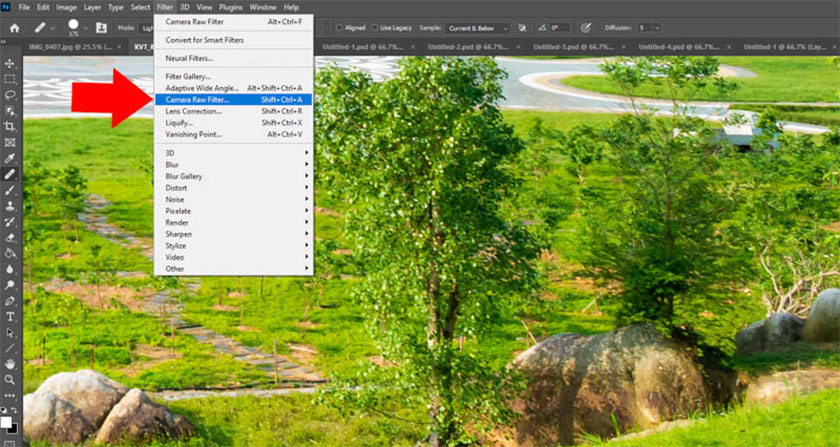Select the Rectangular Marquee tool

point(10,79)
